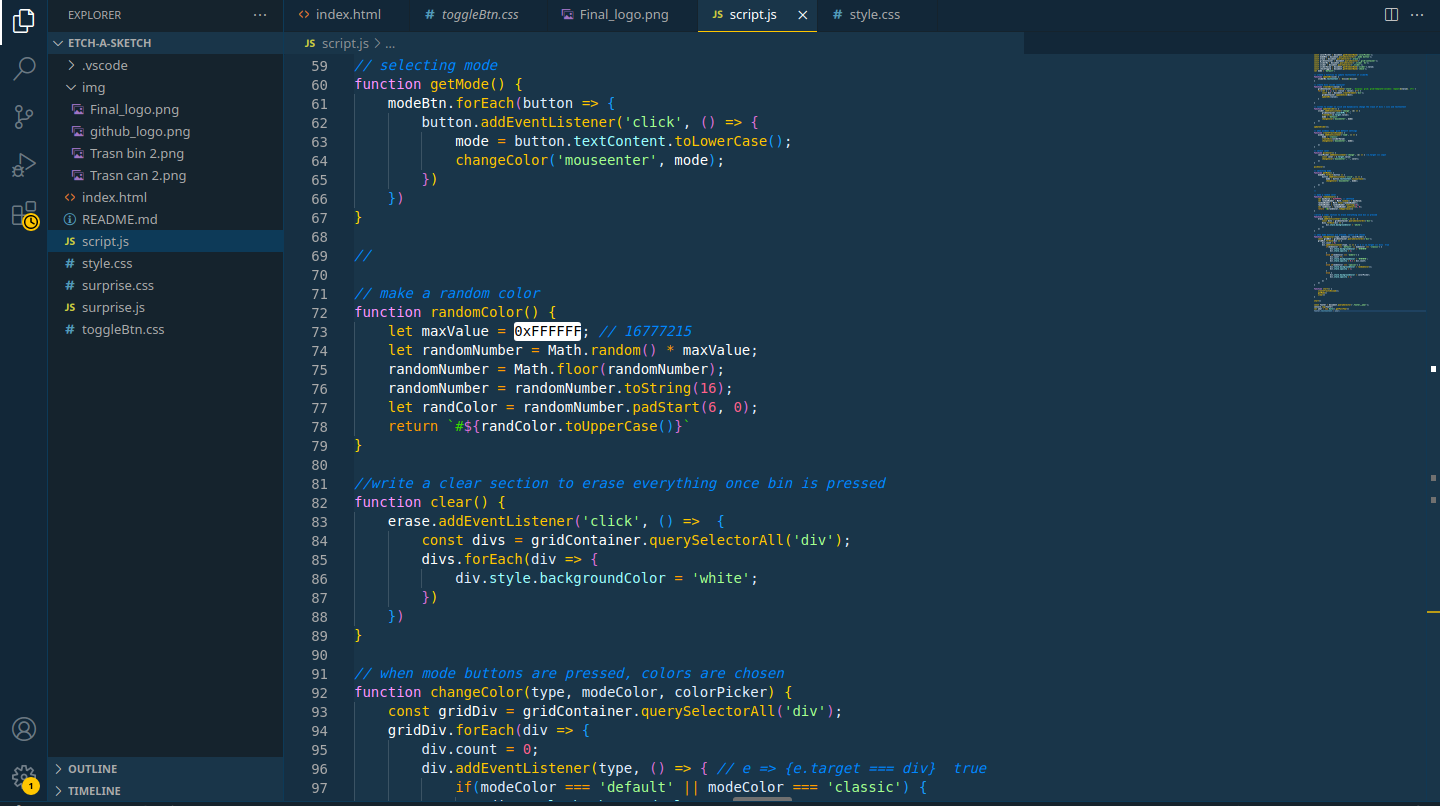Open the Source Control view
This screenshot has height=806, width=1440.
24,117
